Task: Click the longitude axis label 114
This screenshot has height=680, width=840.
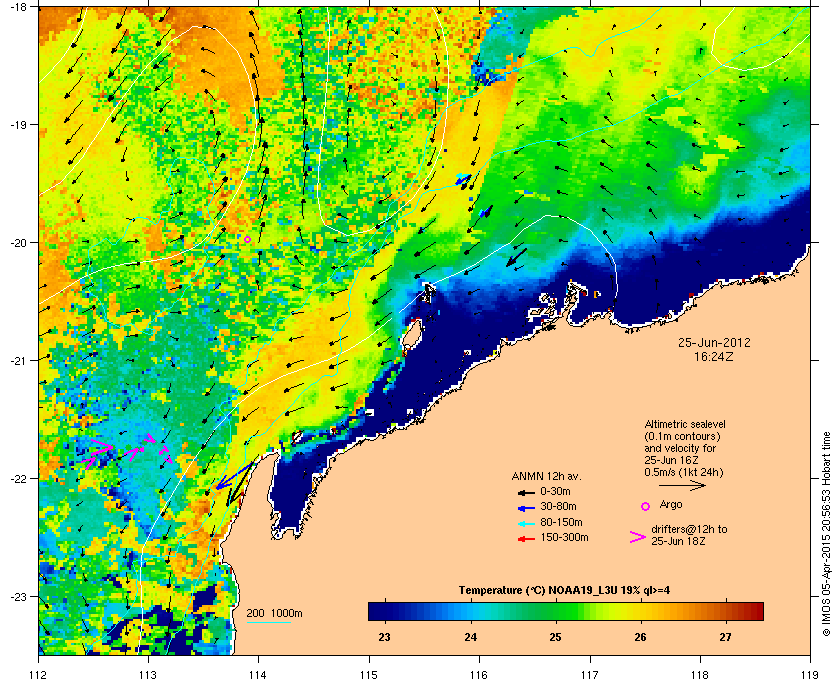Action: pyautogui.click(x=259, y=674)
